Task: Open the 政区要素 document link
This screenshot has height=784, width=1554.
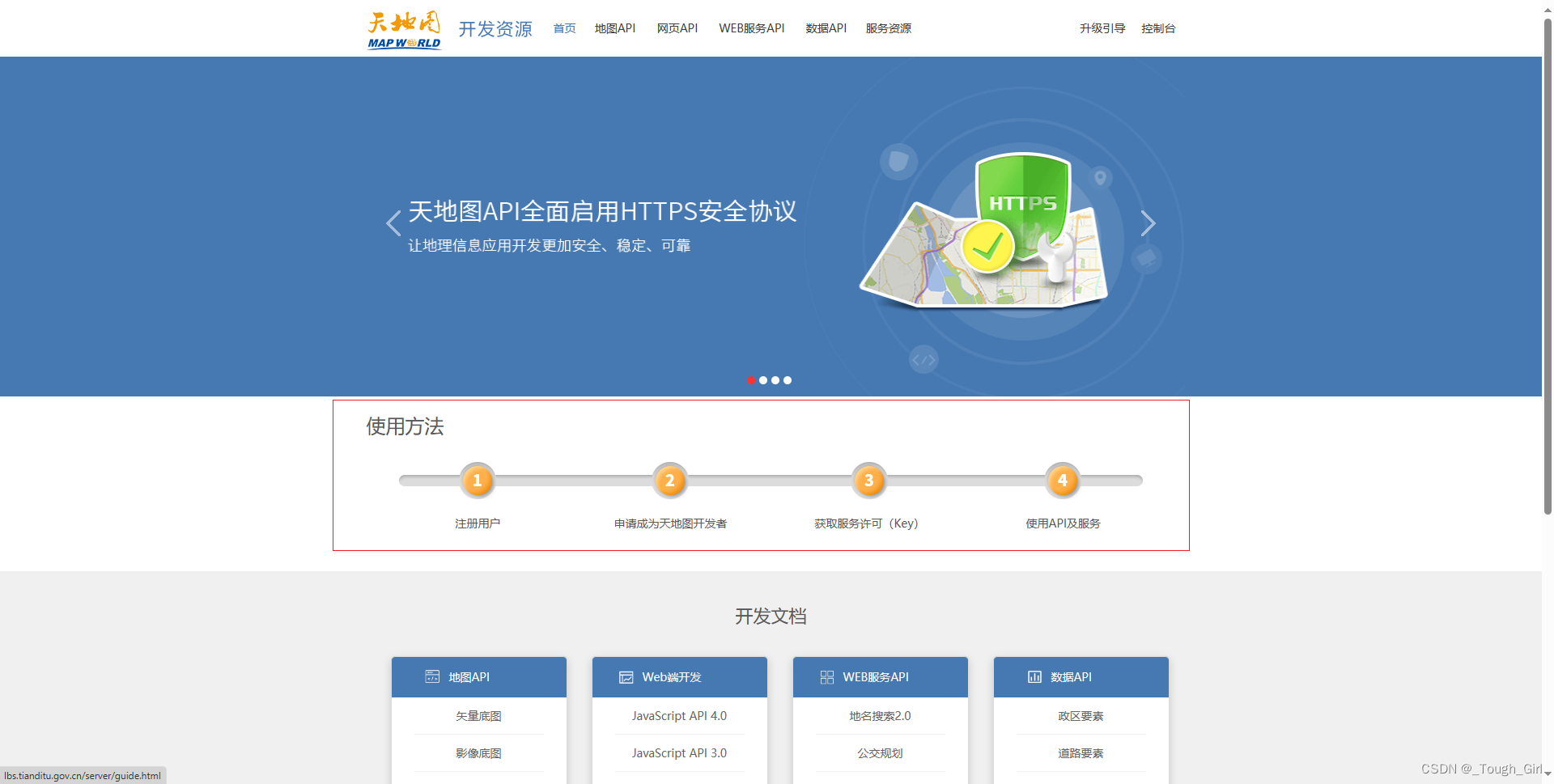Action: (1081, 716)
